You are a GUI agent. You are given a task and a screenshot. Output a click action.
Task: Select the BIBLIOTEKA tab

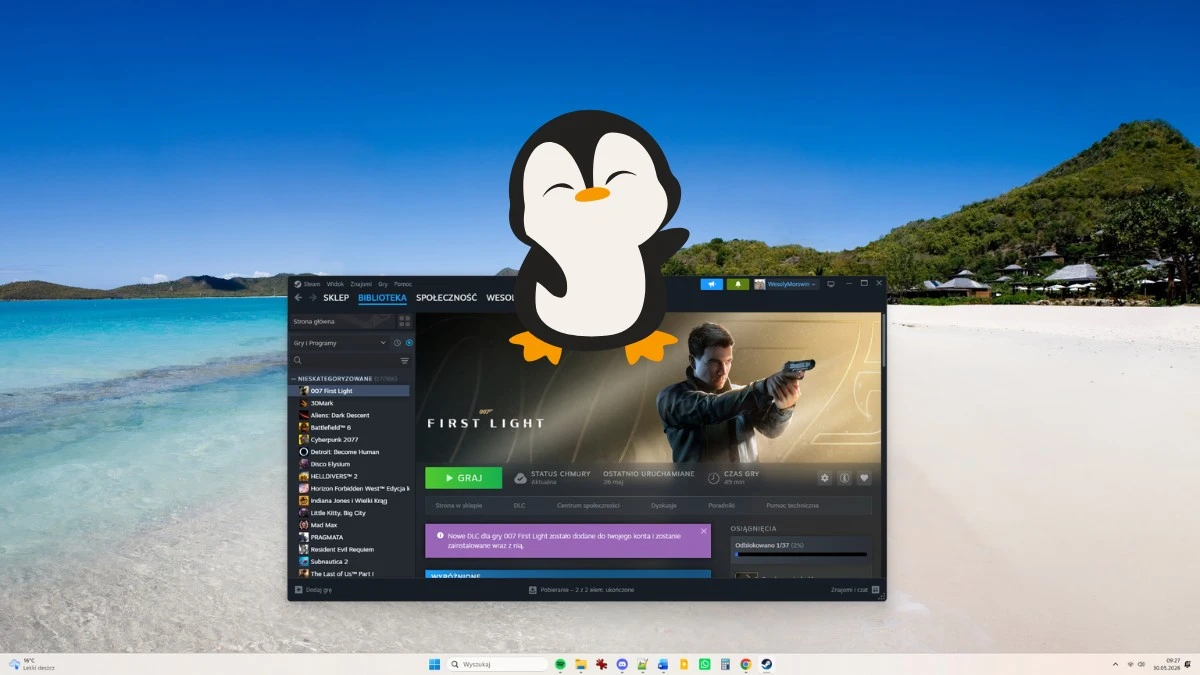(x=383, y=298)
